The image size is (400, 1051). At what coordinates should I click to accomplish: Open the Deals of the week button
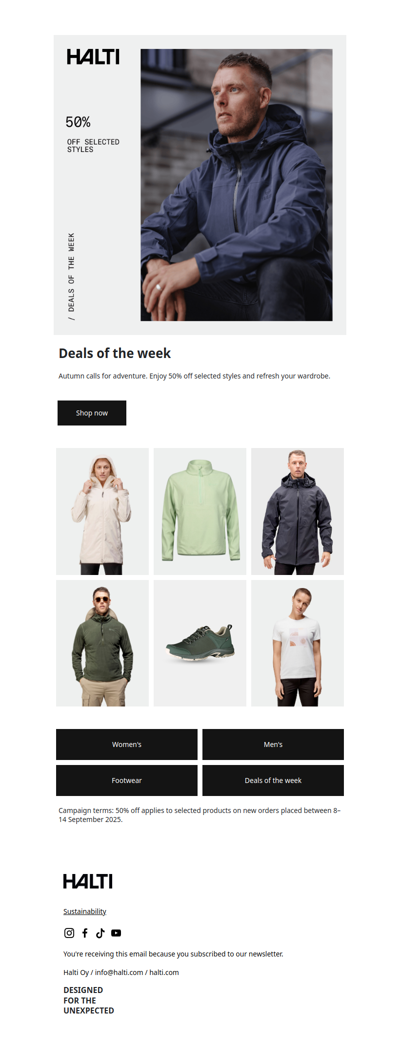(273, 780)
